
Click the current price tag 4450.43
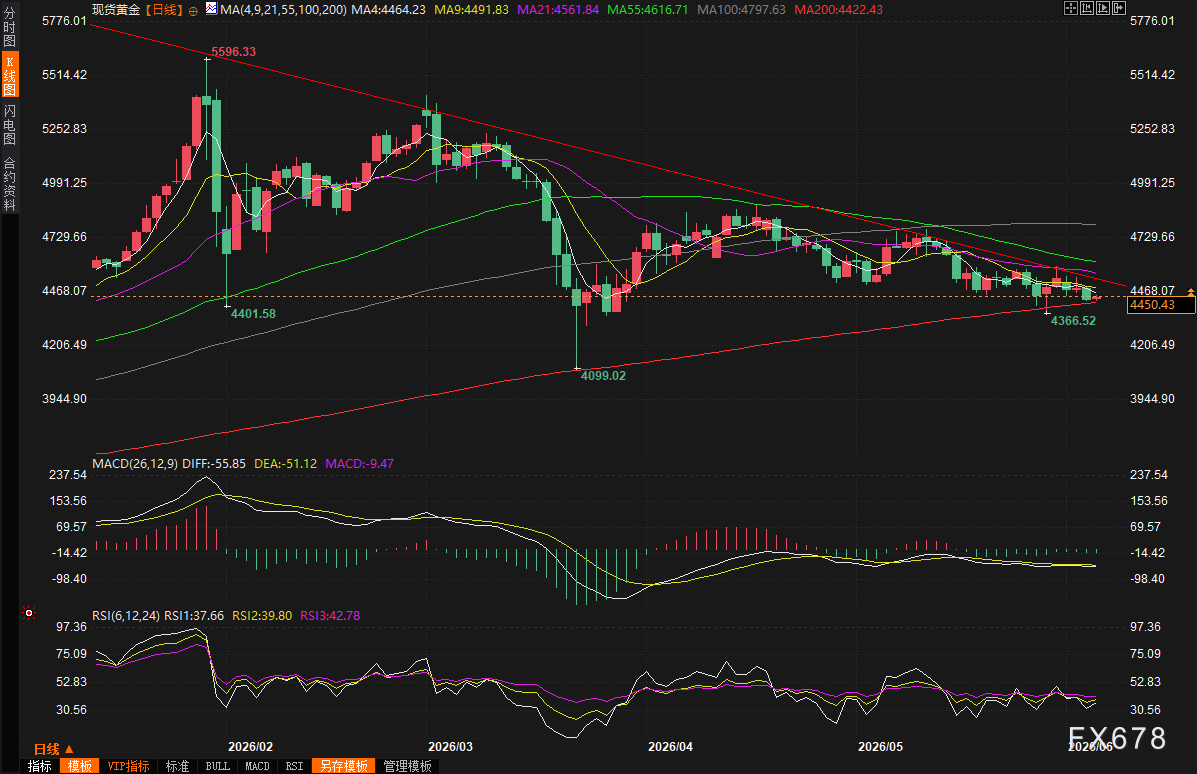(1160, 305)
